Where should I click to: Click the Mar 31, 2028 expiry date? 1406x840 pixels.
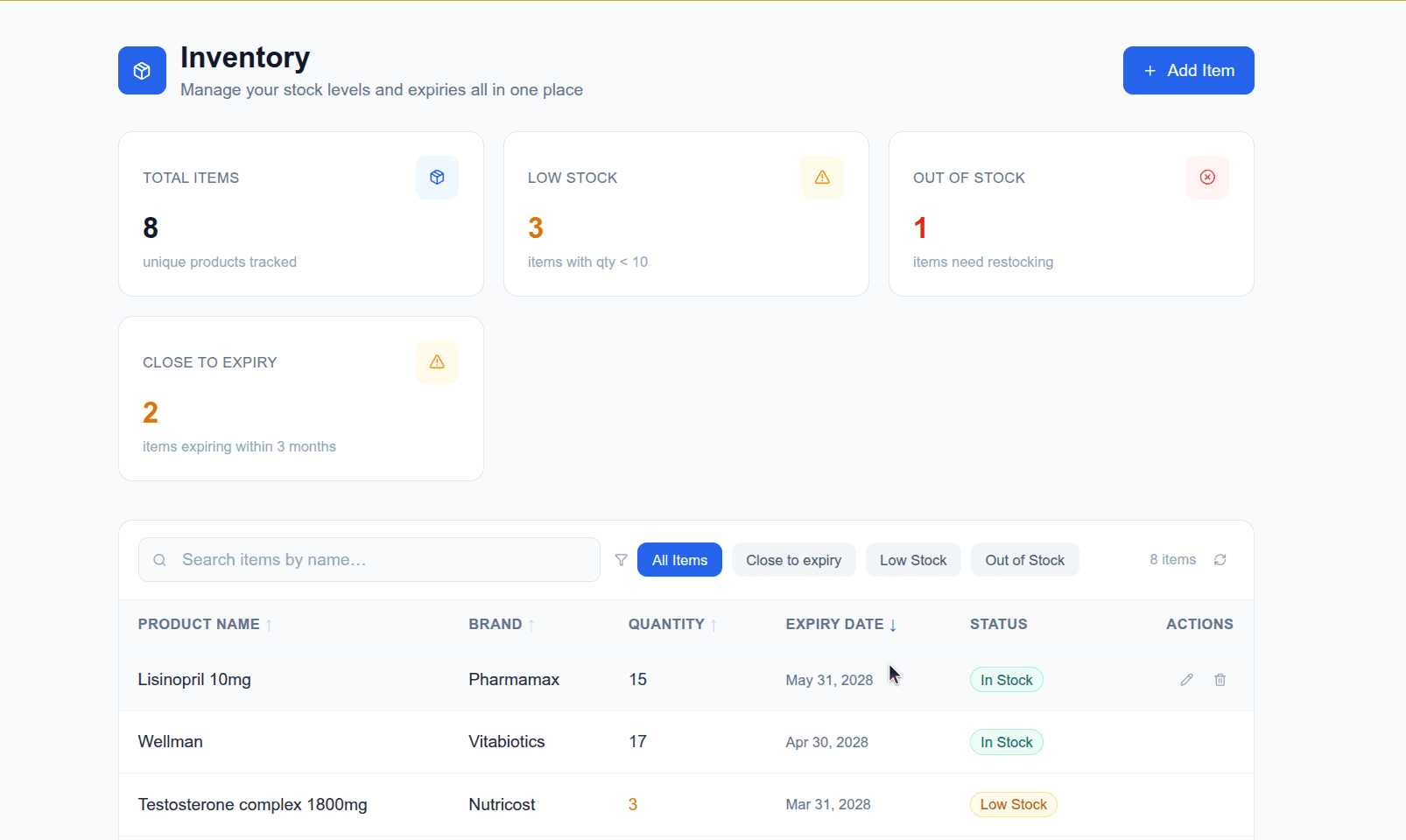click(828, 804)
